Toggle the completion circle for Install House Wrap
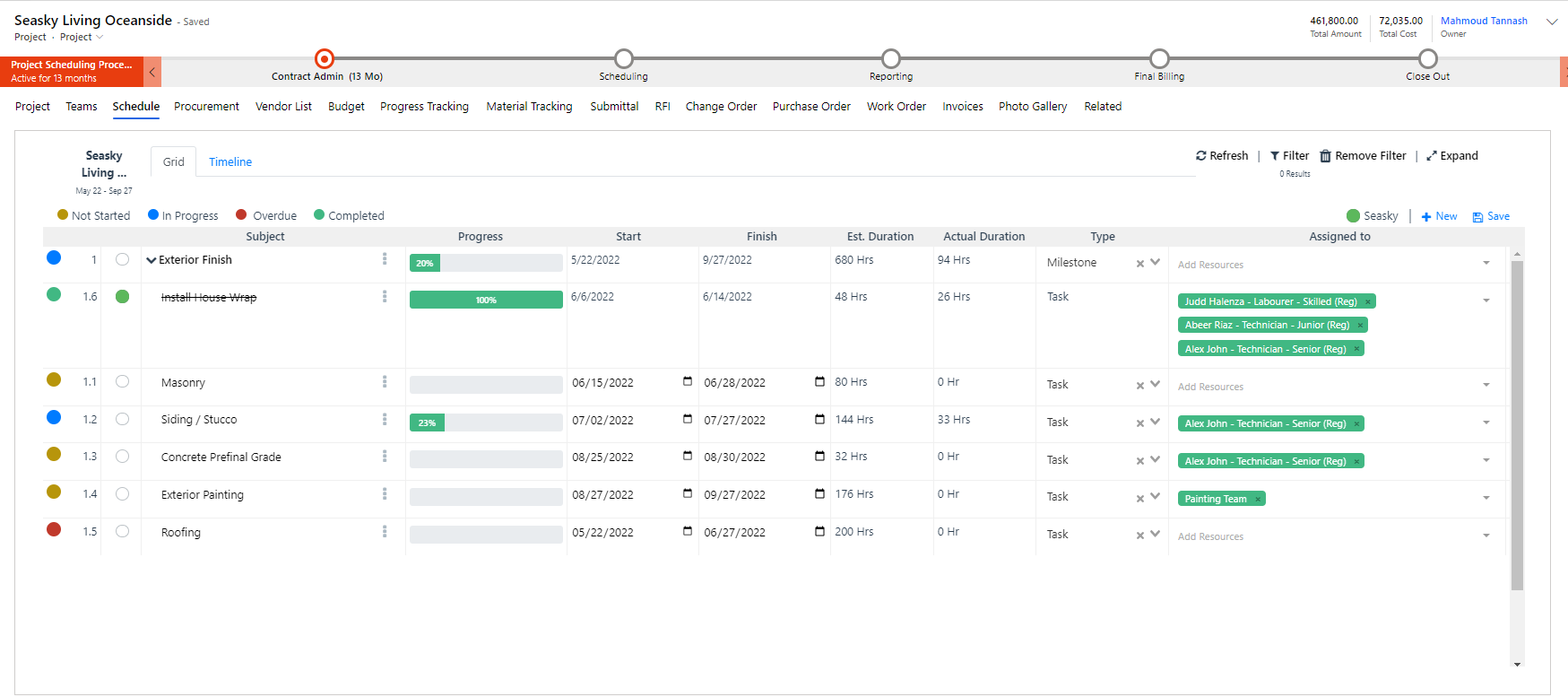This screenshot has height=697, width=1568. point(123,297)
